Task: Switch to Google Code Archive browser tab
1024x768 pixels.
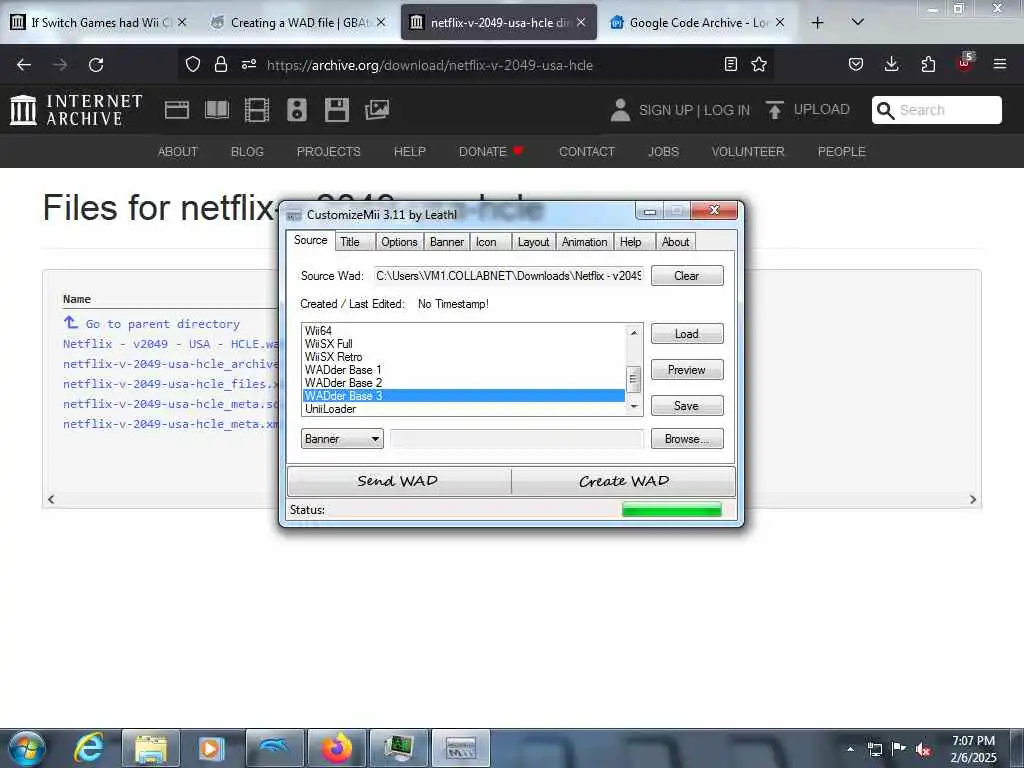Action: [697, 23]
